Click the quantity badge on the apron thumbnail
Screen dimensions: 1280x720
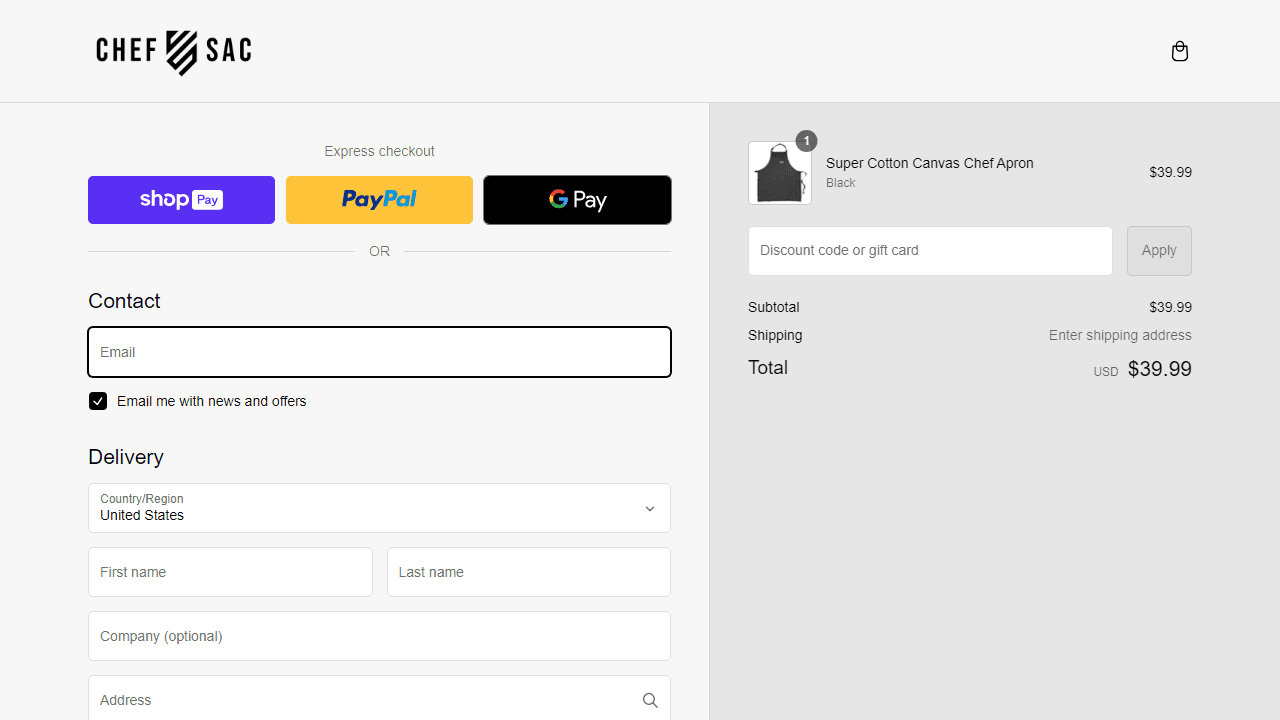(x=806, y=141)
